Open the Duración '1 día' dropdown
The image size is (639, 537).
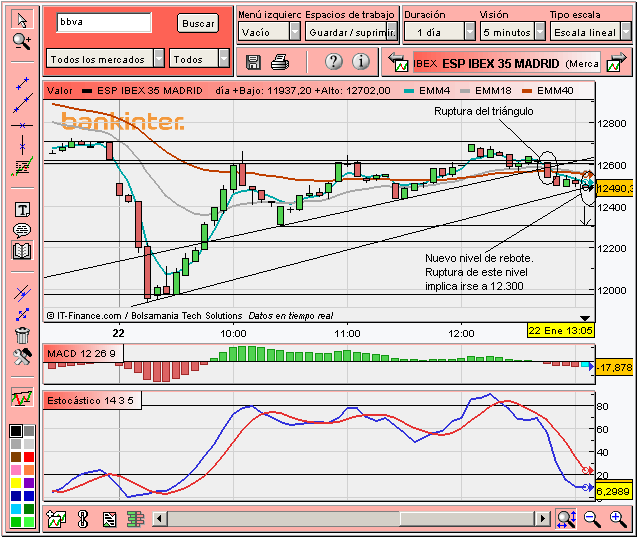pyautogui.click(x=440, y=32)
